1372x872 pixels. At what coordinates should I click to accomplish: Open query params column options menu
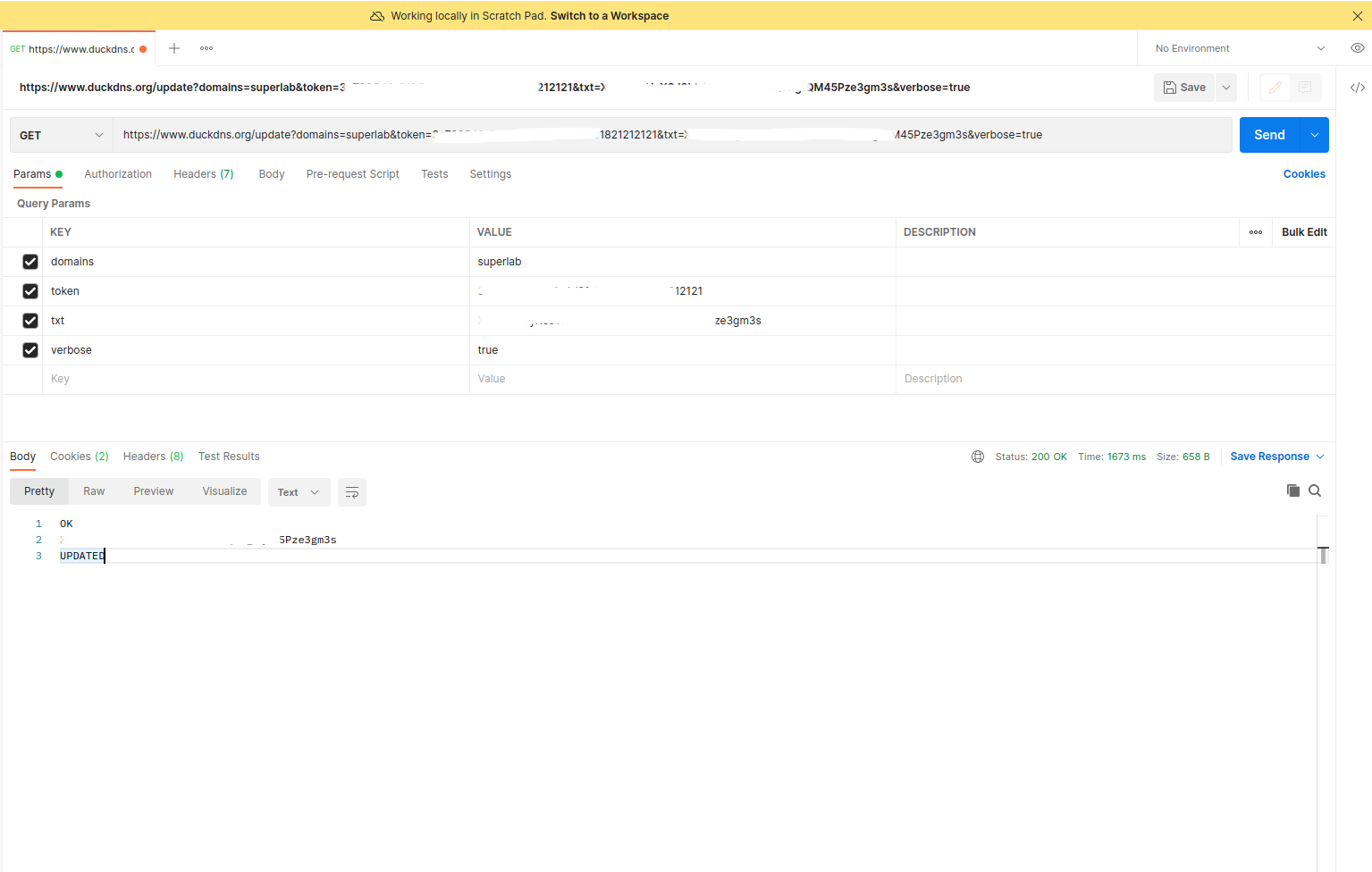click(x=1256, y=232)
